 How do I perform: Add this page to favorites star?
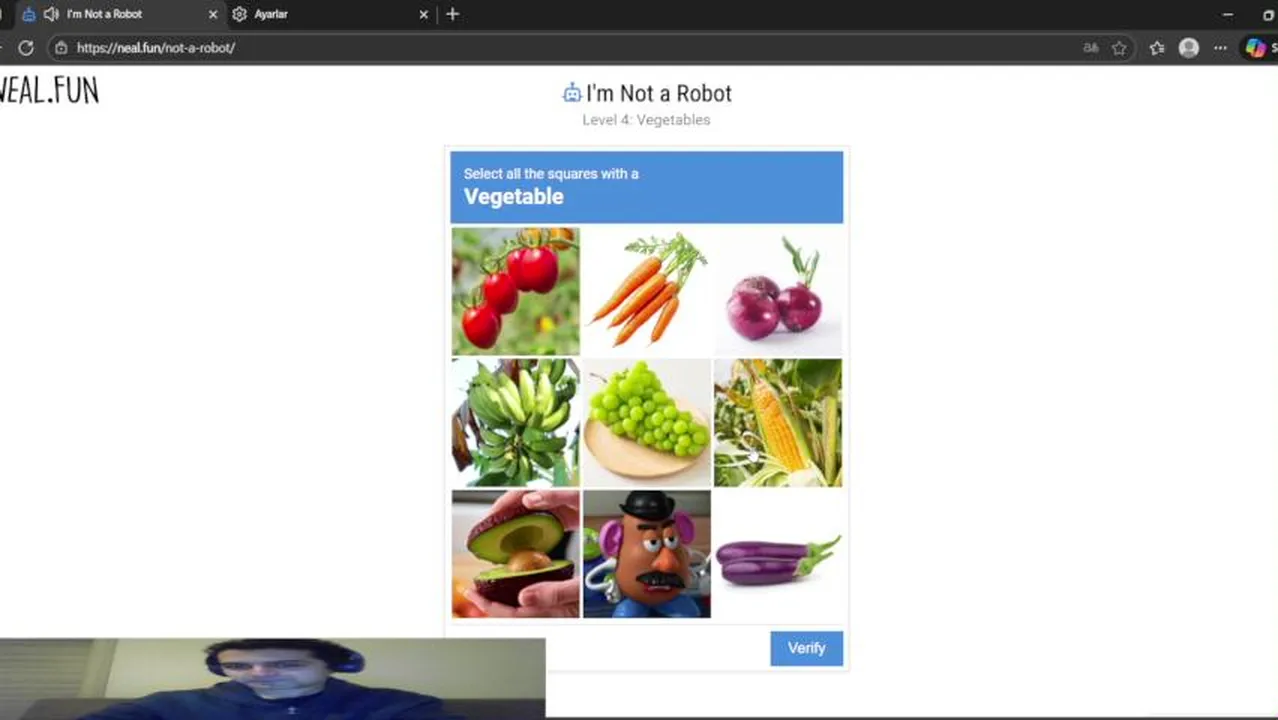point(1119,48)
